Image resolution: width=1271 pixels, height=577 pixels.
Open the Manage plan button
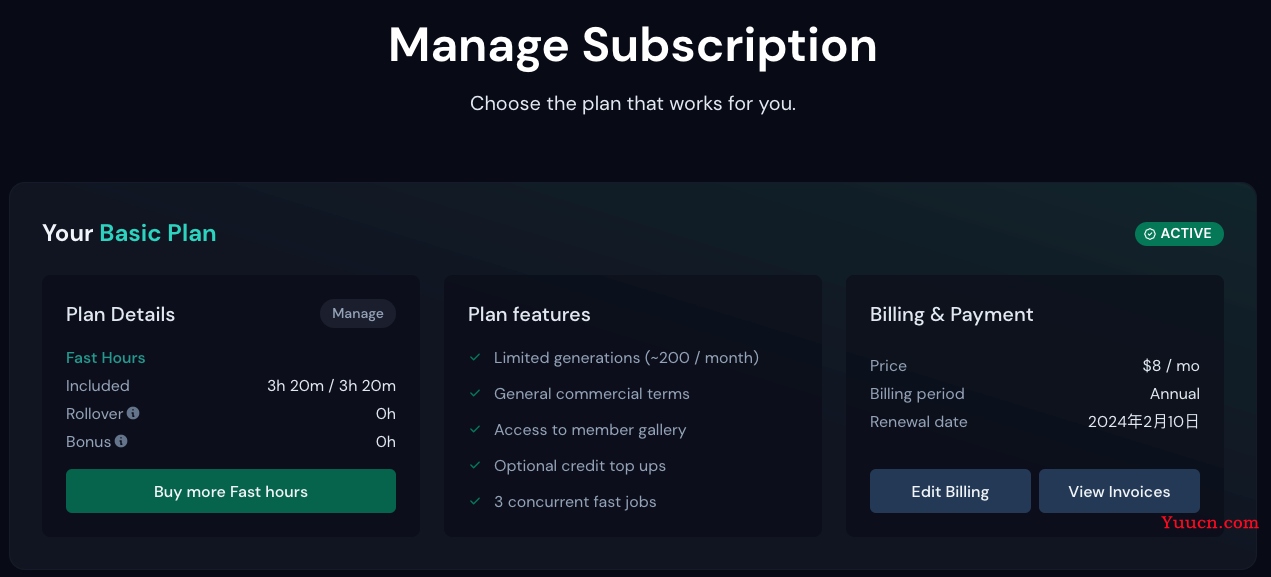[358, 314]
